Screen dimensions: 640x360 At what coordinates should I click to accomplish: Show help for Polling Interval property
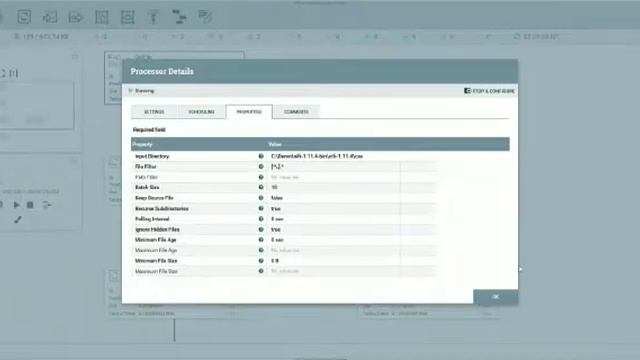261,219
